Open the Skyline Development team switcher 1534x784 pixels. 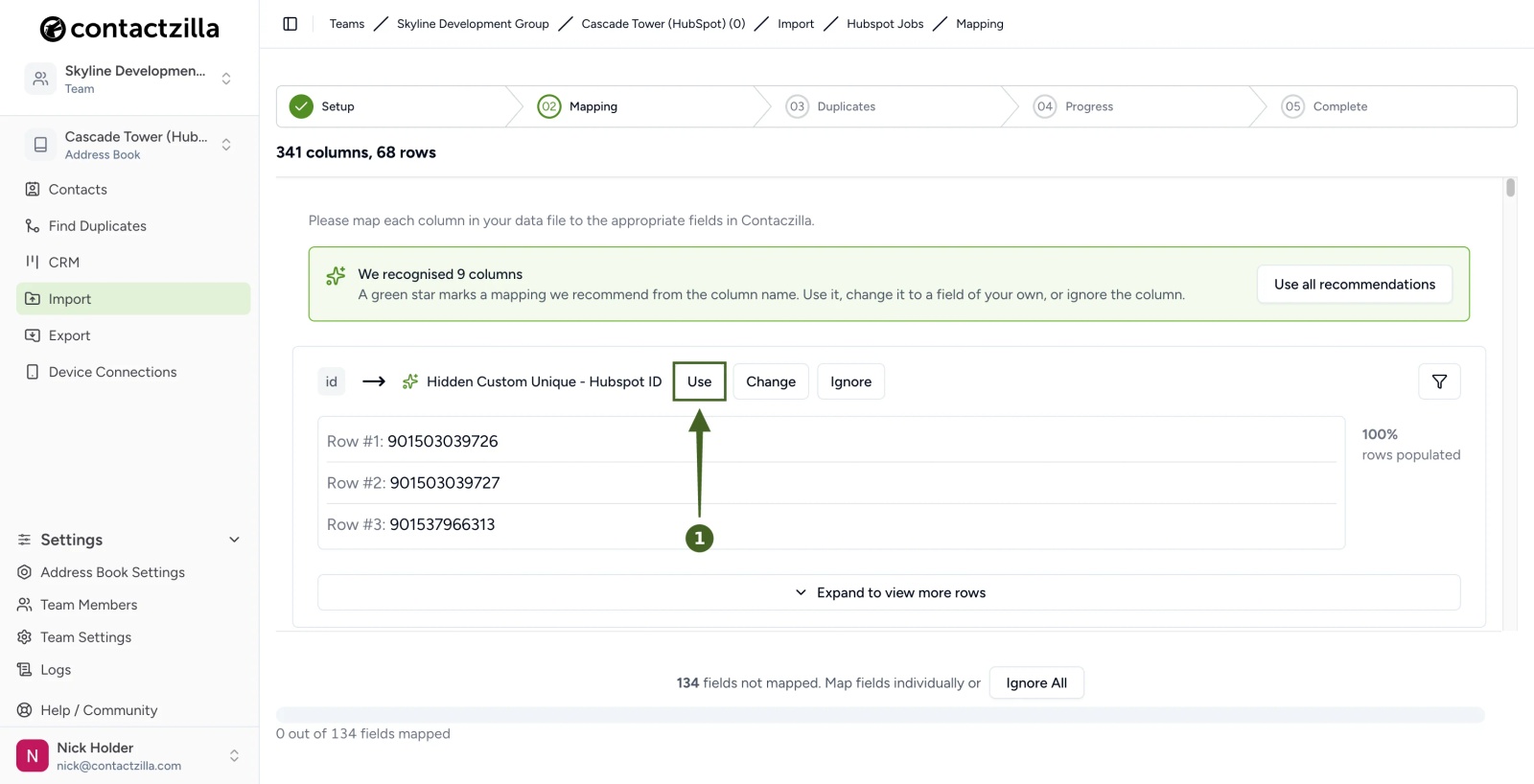(226, 79)
